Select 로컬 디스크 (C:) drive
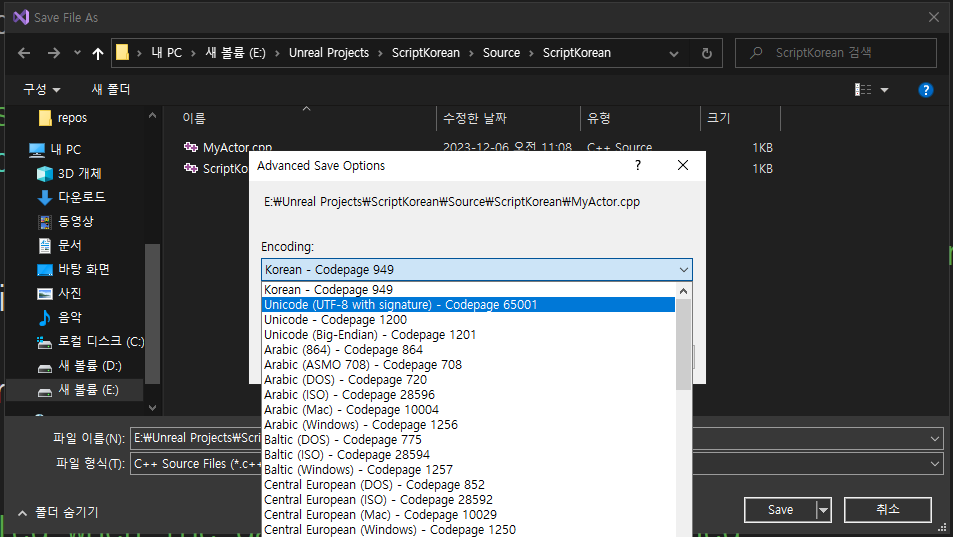The image size is (953, 537). tap(100, 341)
